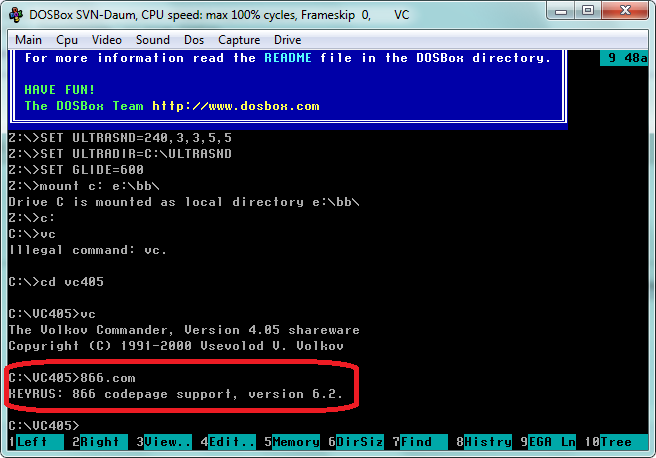Open the Sound menu
Image resolution: width=656 pixels, height=458 pixels.
(x=153, y=40)
